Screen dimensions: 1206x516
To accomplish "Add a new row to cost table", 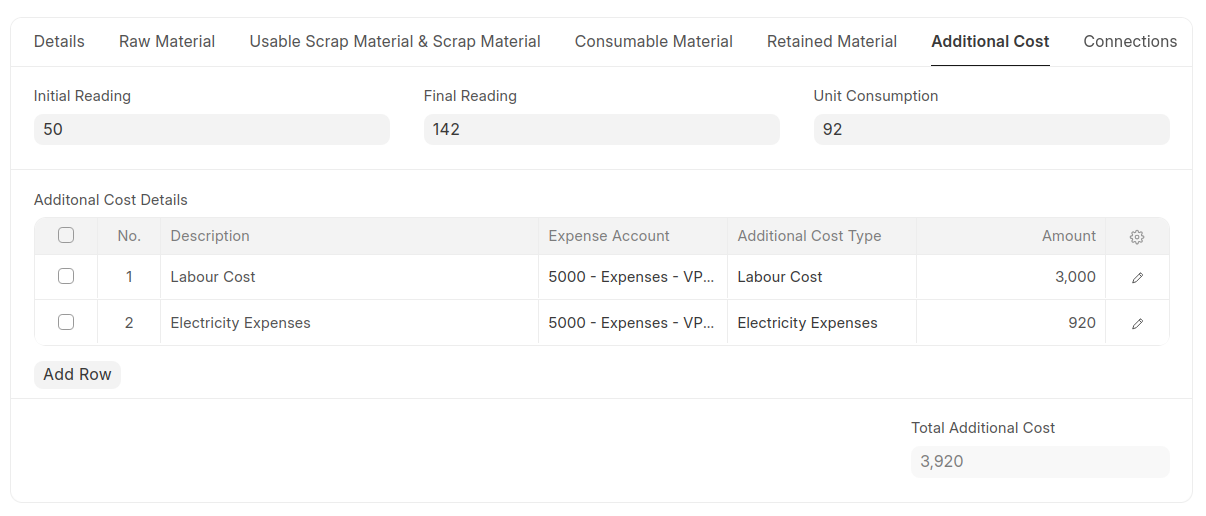I will tap(77, 375).
